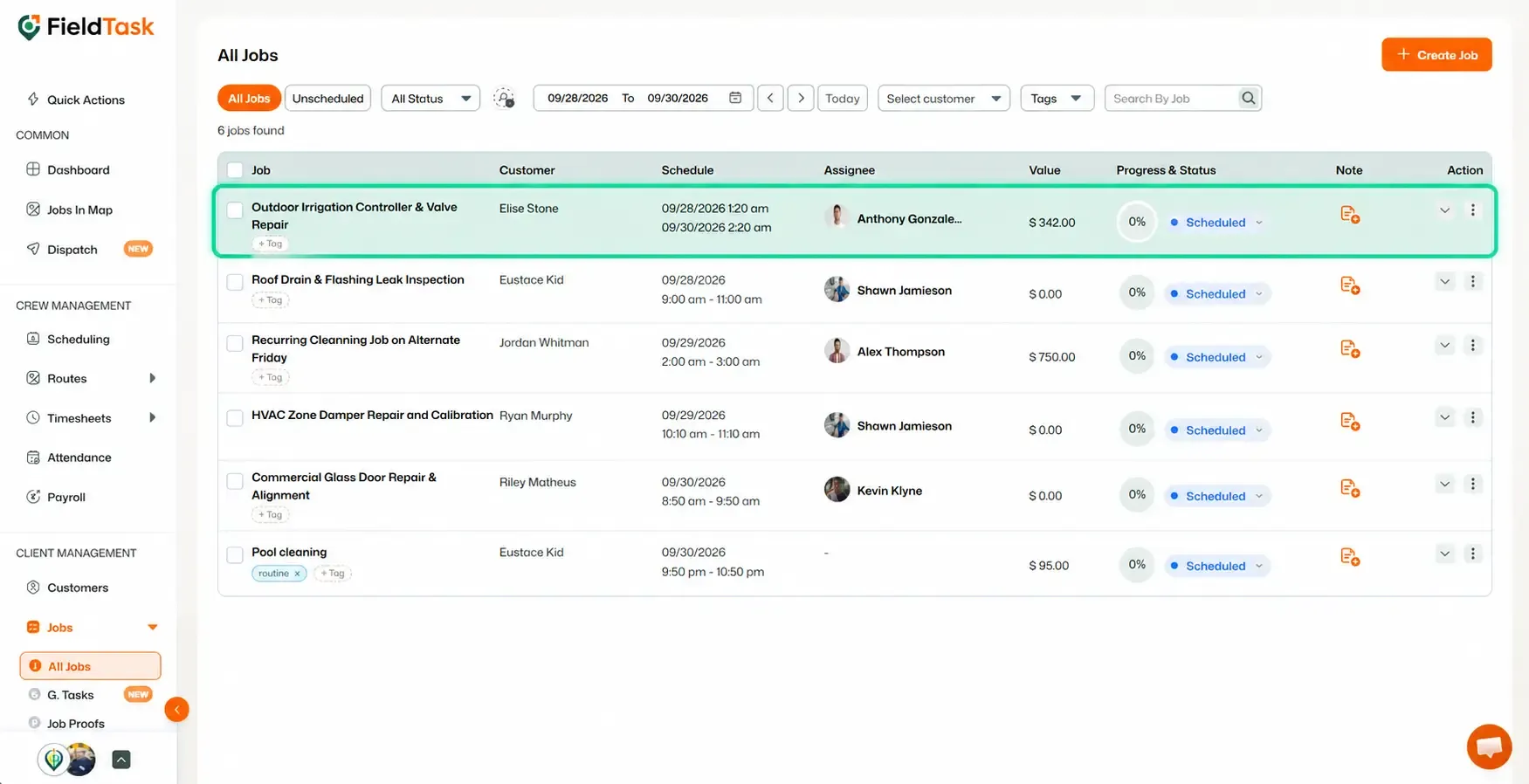Screen dimensions: 1529x784
Task: Open the Tags filter dropdown
Action: pyautogui.click(x=1057, y=99)
